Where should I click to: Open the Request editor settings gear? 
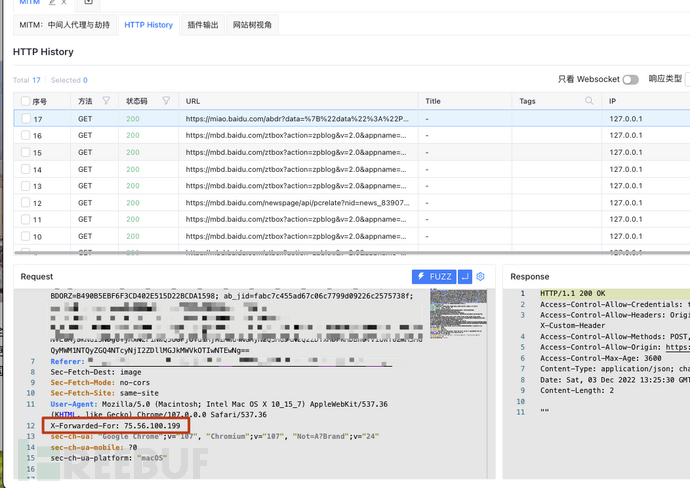(481, 276)
